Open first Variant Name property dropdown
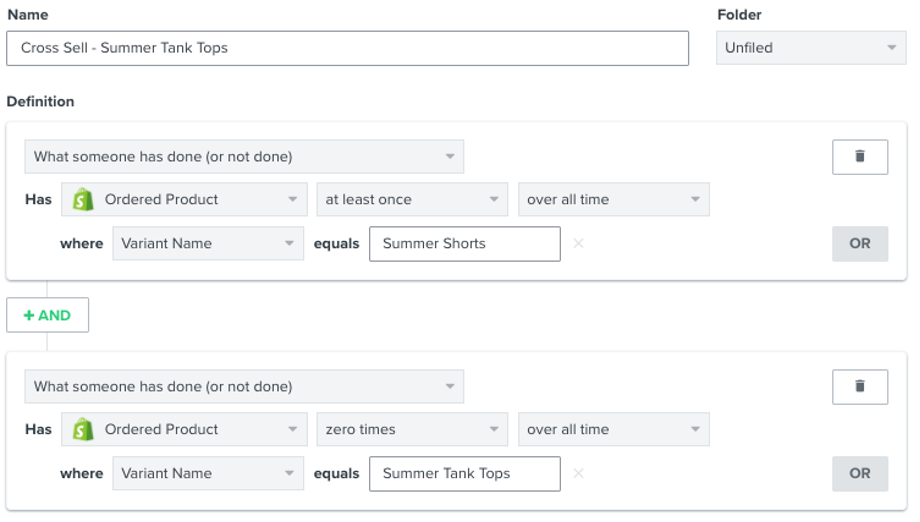The width and height of the screenshot is (920, 522). [x=207, y=244]
